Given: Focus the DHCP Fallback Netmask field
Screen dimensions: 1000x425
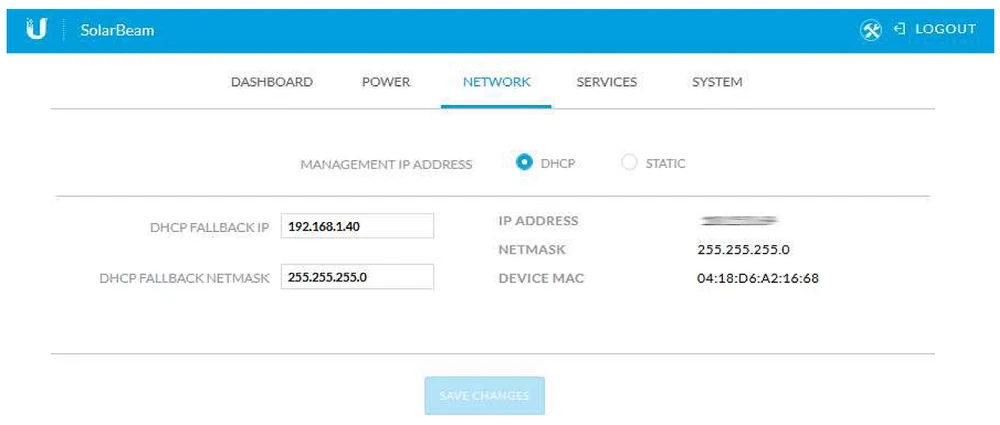Looking at the screenshot, I should [357, 277].
